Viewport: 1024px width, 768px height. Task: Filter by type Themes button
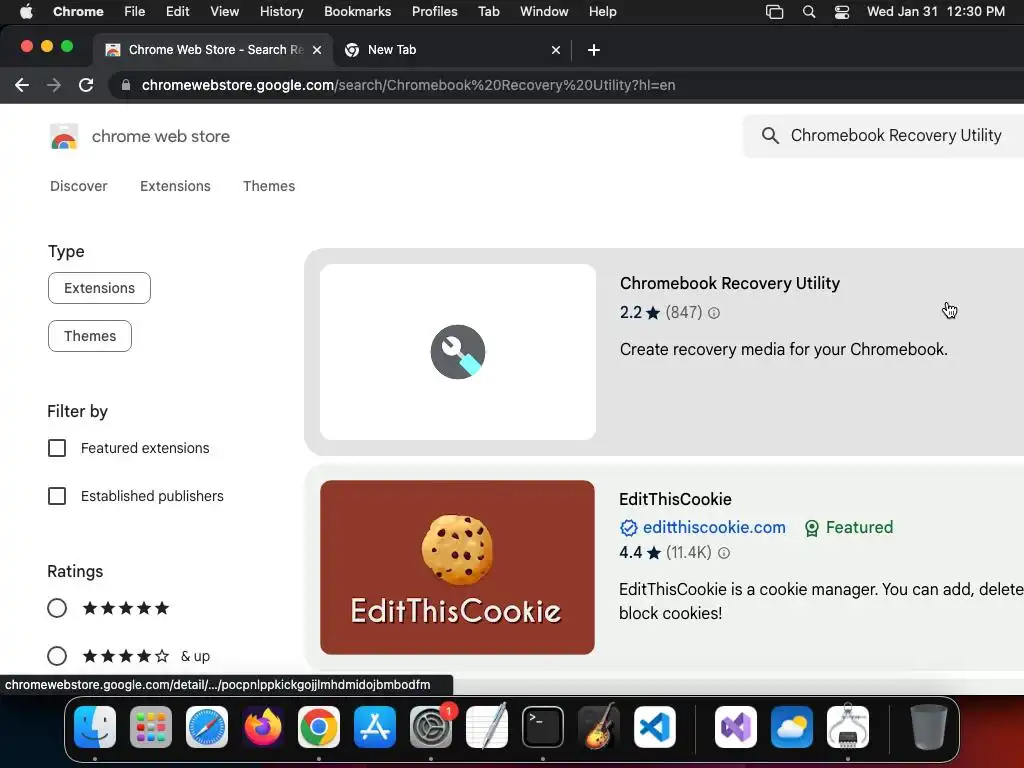[89, 336]
